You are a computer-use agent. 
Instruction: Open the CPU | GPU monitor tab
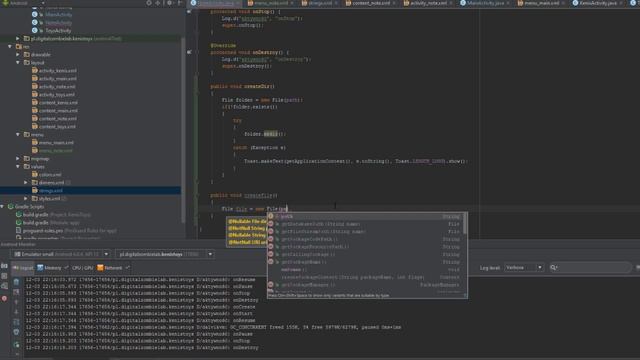point(82,268)
